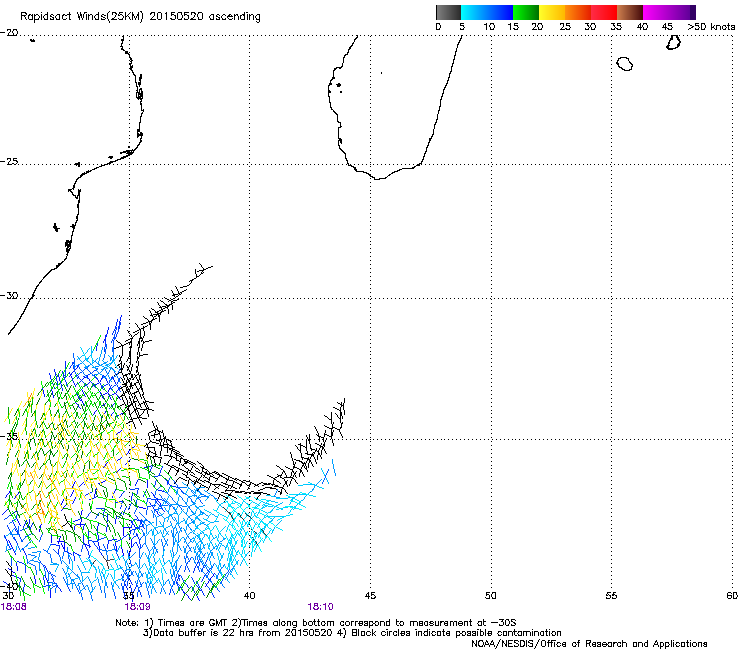This screenshot has width=740, height=650.
Task: Click the '55' longitude axis label
Action: tap(611, 596)
